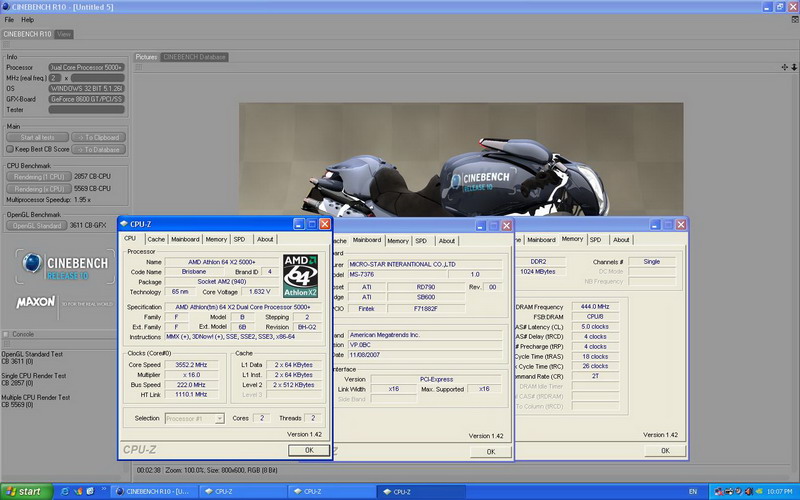This screenshot has width=800, height=500.
Task: Open the CINEBENCH Database tab
Action: click(x=194, y=57)
